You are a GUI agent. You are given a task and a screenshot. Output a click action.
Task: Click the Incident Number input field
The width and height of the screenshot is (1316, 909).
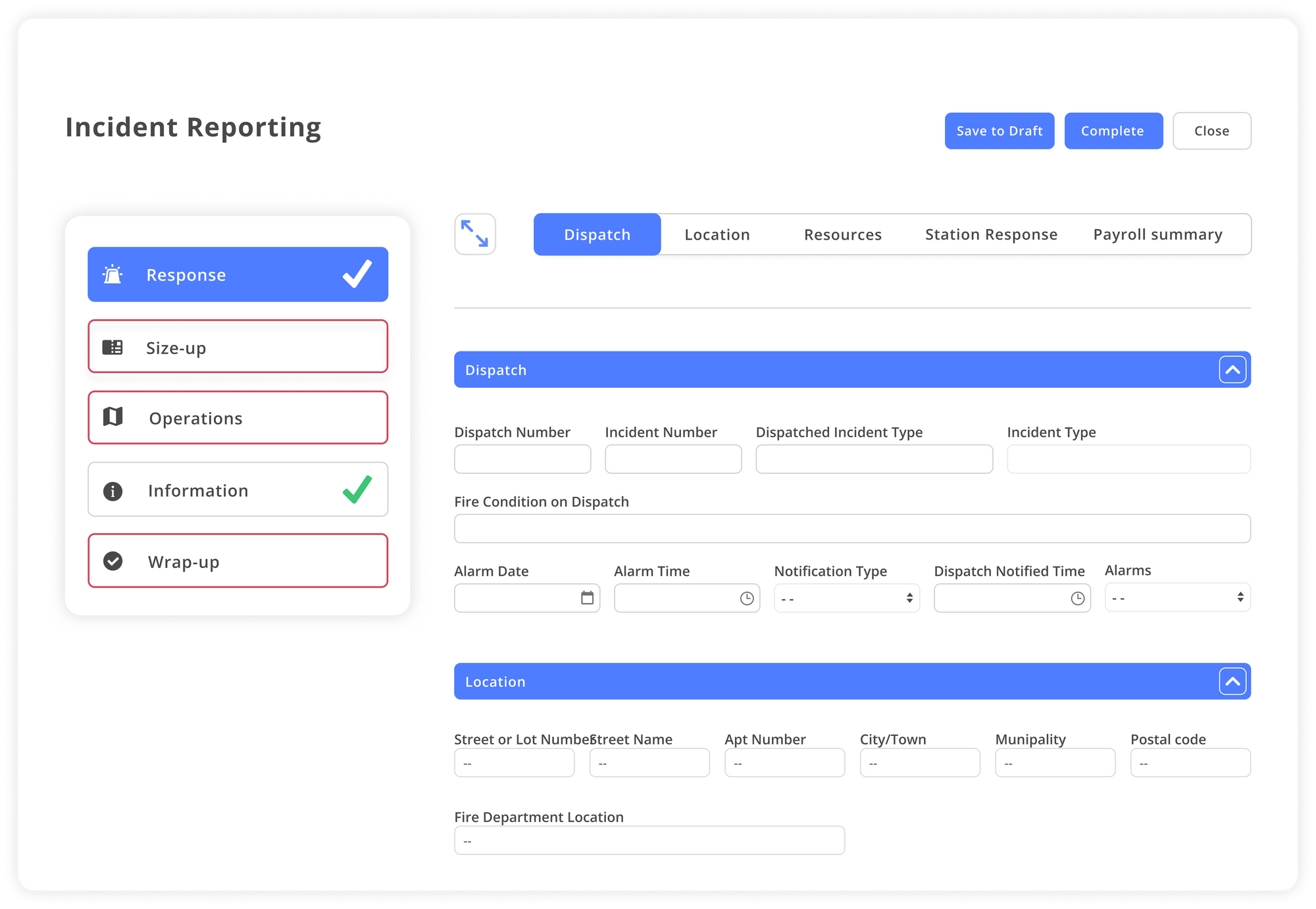672,459
